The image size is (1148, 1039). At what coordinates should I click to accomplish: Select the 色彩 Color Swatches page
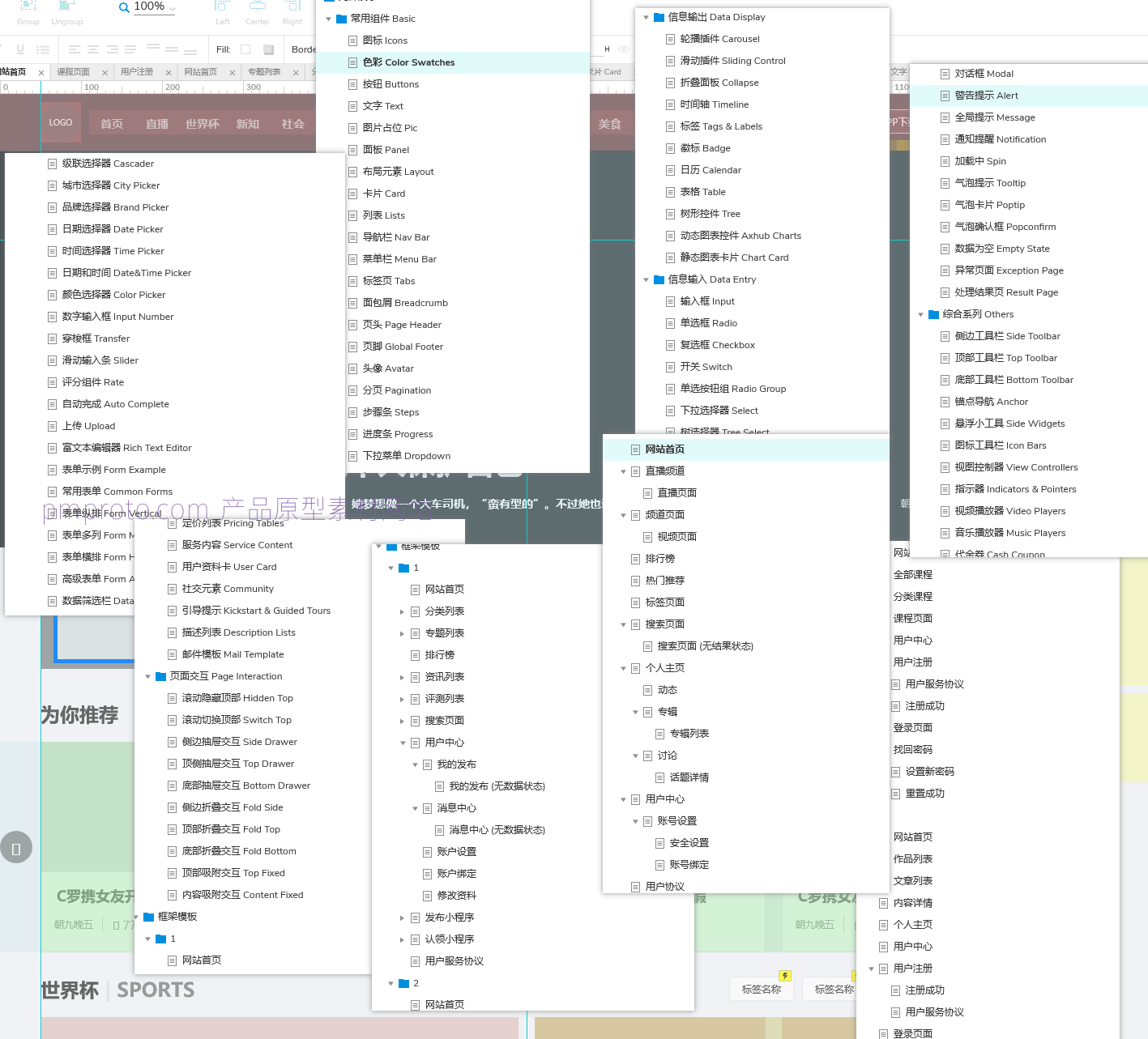pos(408,62)
